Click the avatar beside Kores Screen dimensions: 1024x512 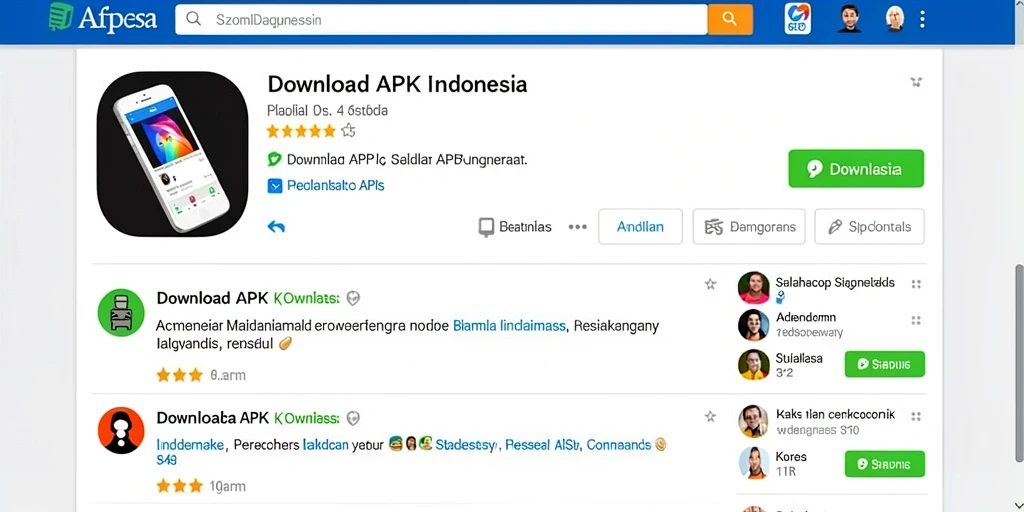754,463
